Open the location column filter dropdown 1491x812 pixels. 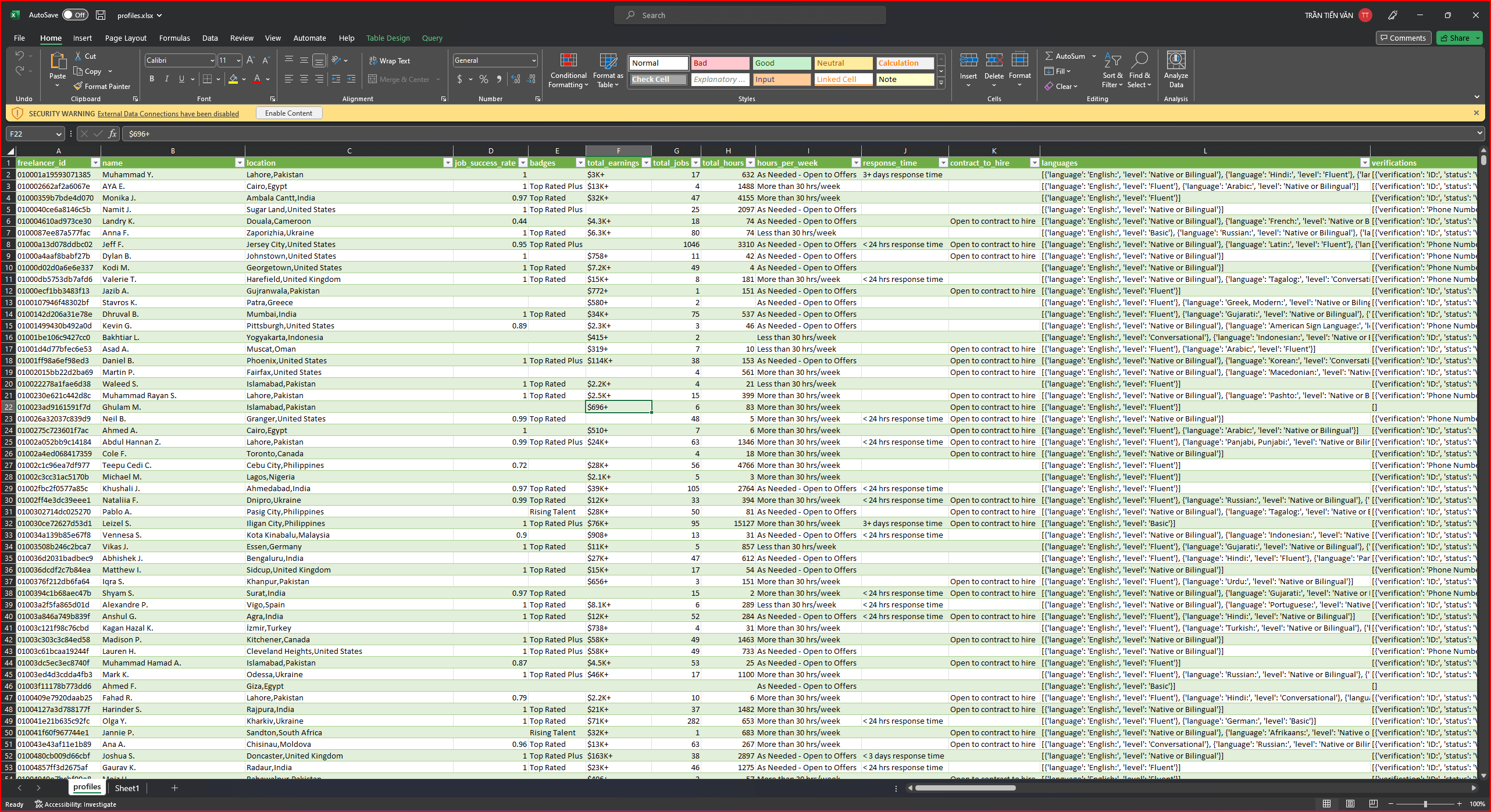[447, 163]
